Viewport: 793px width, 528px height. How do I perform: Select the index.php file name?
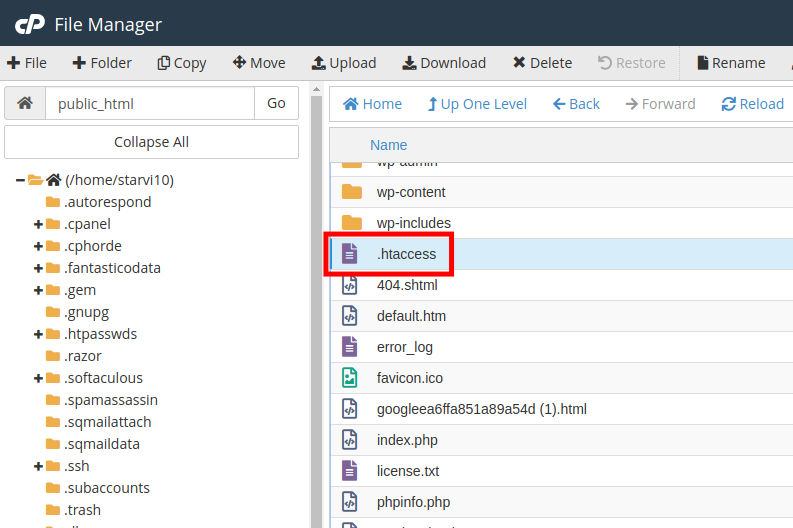407,440
